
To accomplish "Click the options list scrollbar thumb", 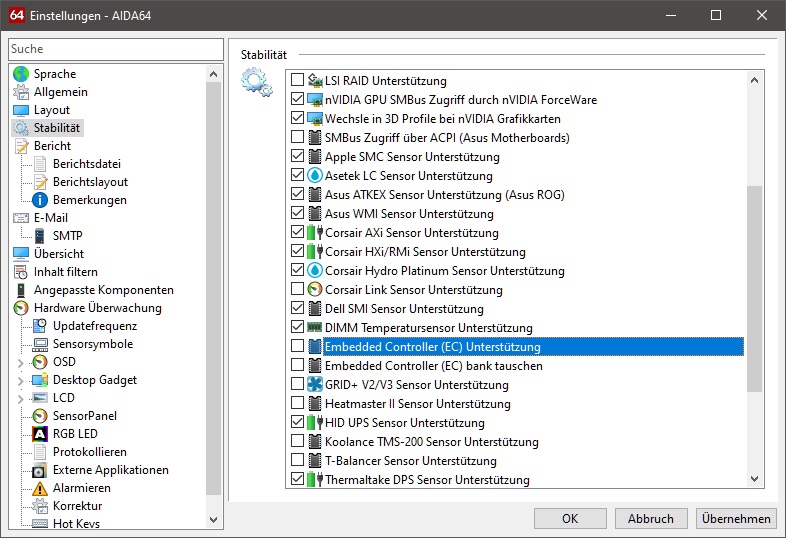I will (x=754, y=289).
